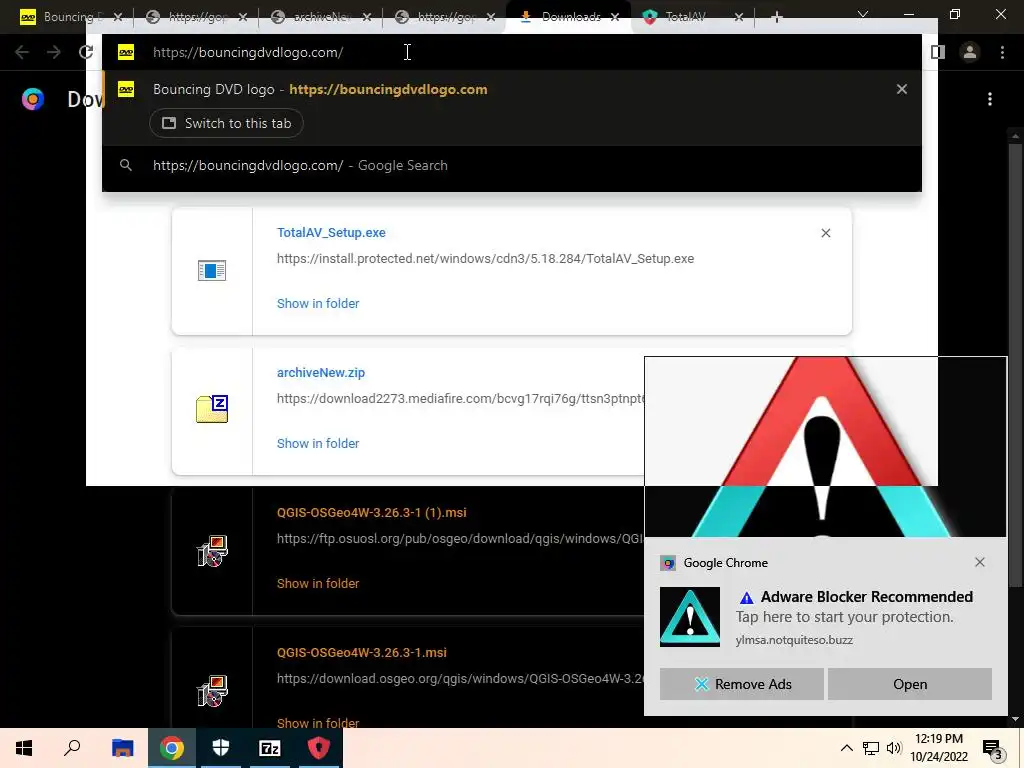Click the Adware Blocker warning thumbnail
Screen dimensions: 1024x768
pos(690,616)
